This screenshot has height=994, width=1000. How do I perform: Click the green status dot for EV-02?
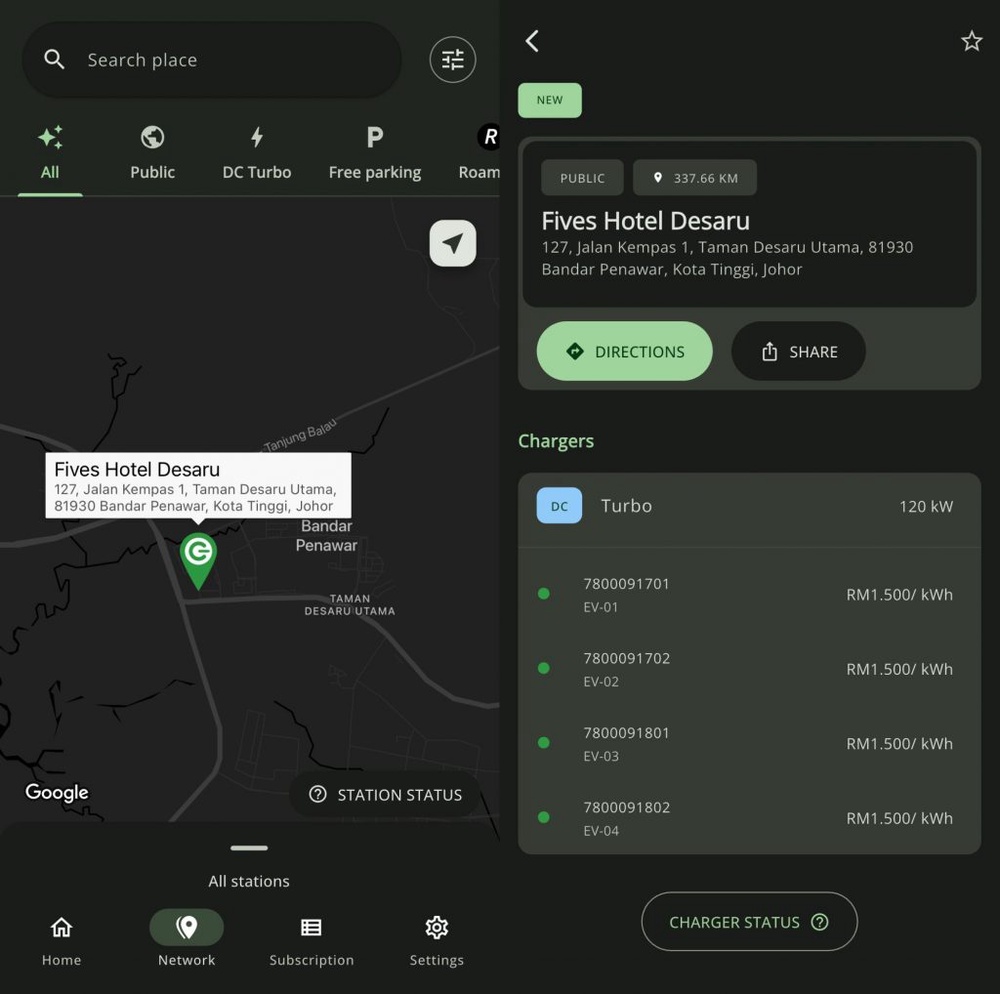tap(543, 668)
